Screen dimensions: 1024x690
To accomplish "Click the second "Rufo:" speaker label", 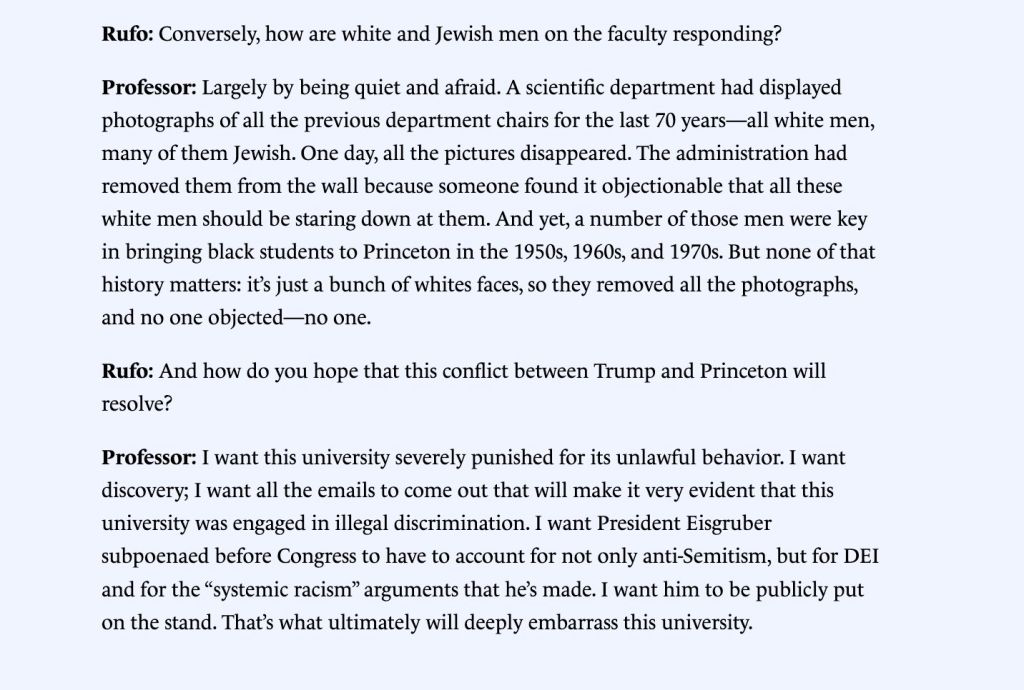I will 127,372.
